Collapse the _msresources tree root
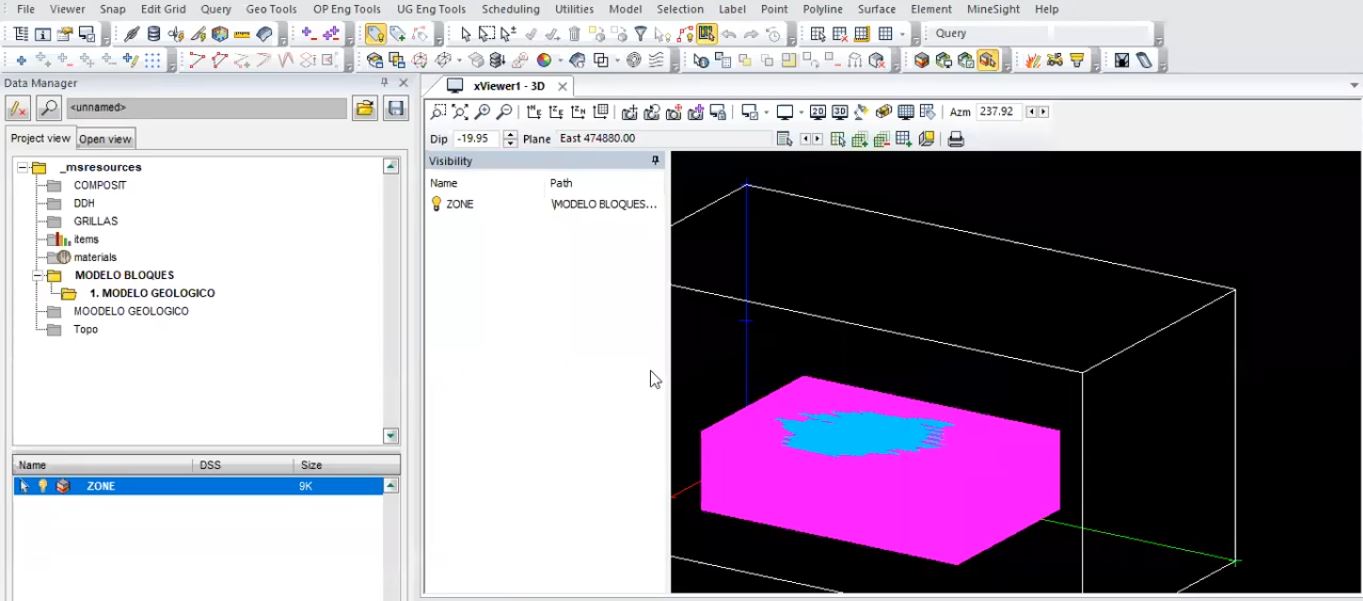The image size is (1363, 601). [23, 168]
